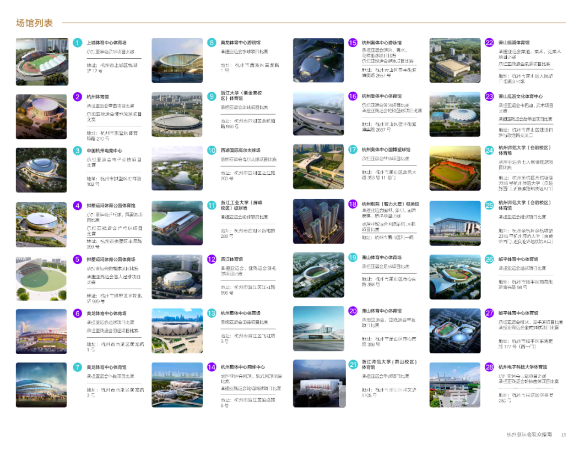View the venue 23 white dome photo
Screen dimensions: 581x454
pyautogui.click(x=455, y=115)
